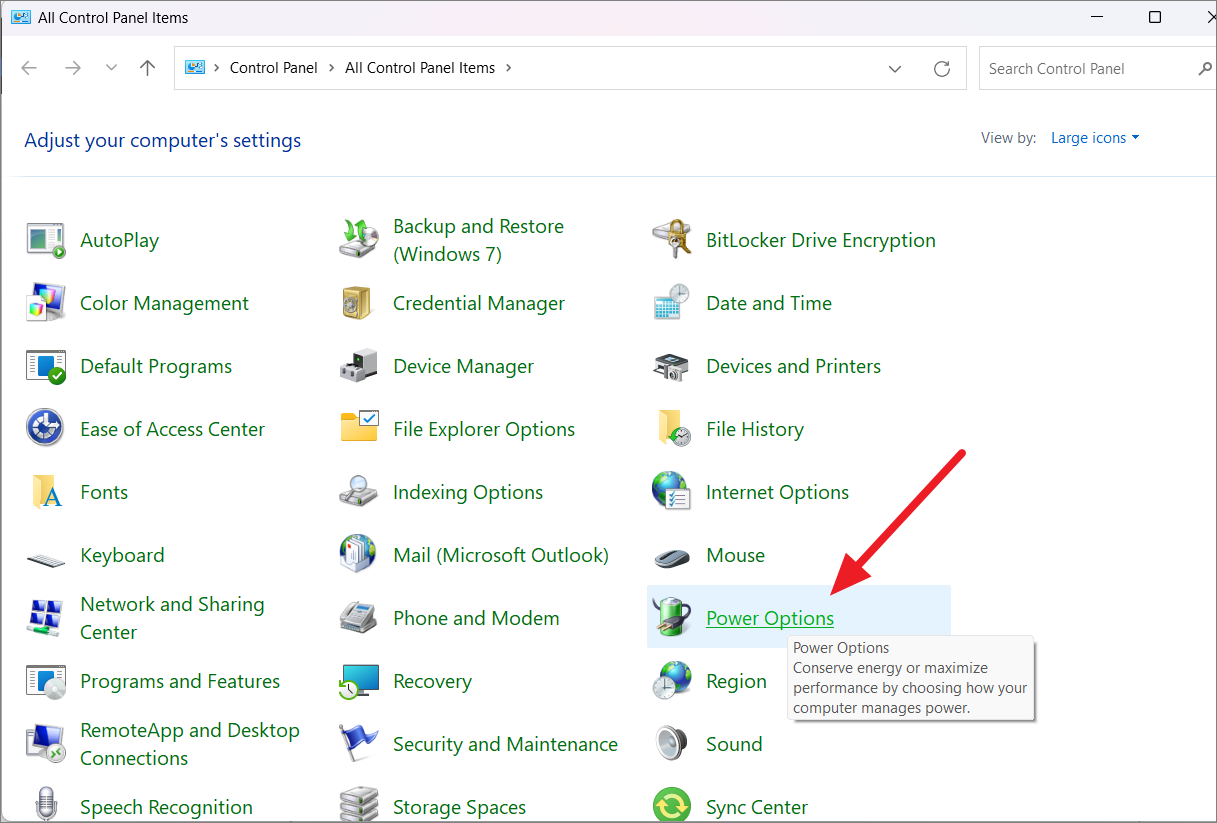The height and width of the screenshot is (823, 1217).
Task: Click the Recovery icon
Action: tap(358, 681)
